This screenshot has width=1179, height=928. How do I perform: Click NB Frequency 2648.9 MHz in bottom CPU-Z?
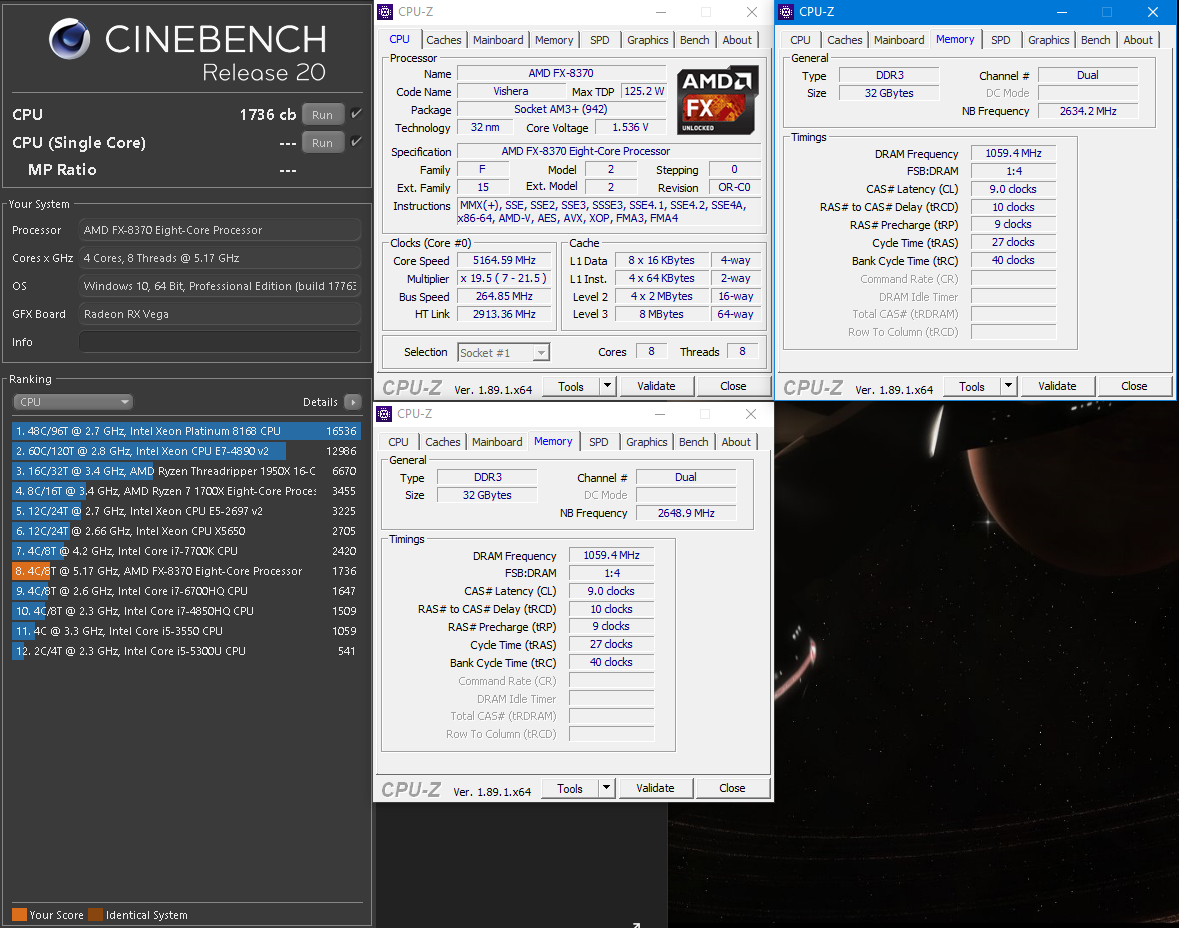click(x=686, y=513)
